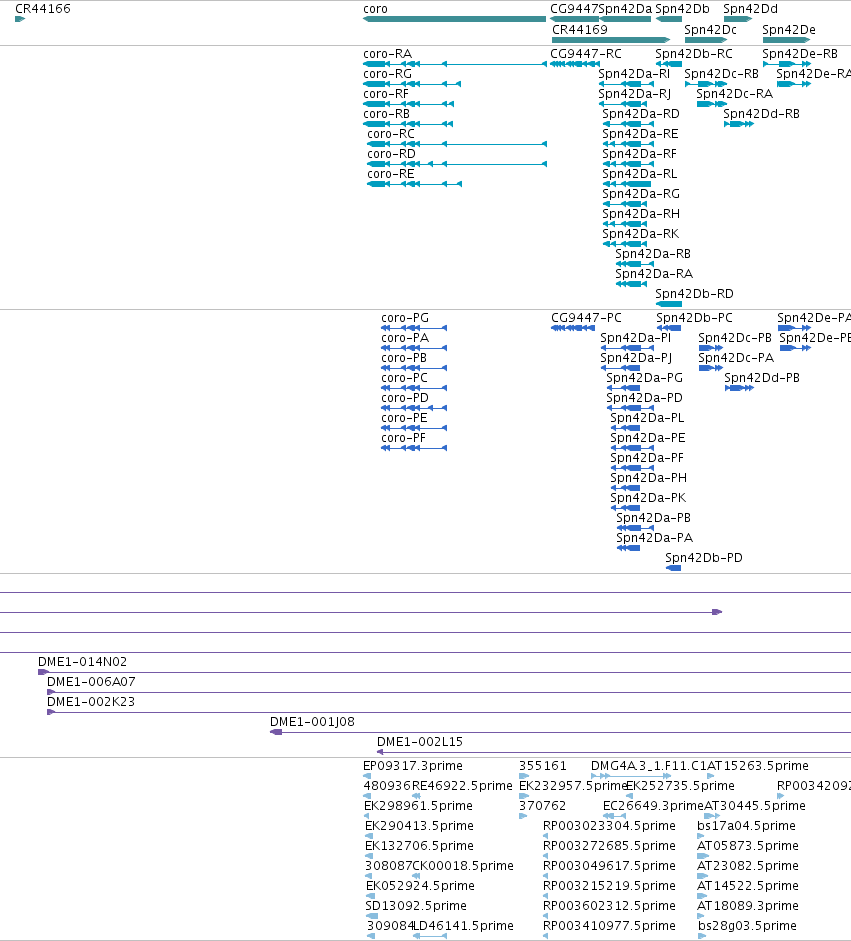Image resolution: width=851 pixels, height=941 pixels.
Task: Select the Spn42Dd gene label
Action: (x=750, y=9)
